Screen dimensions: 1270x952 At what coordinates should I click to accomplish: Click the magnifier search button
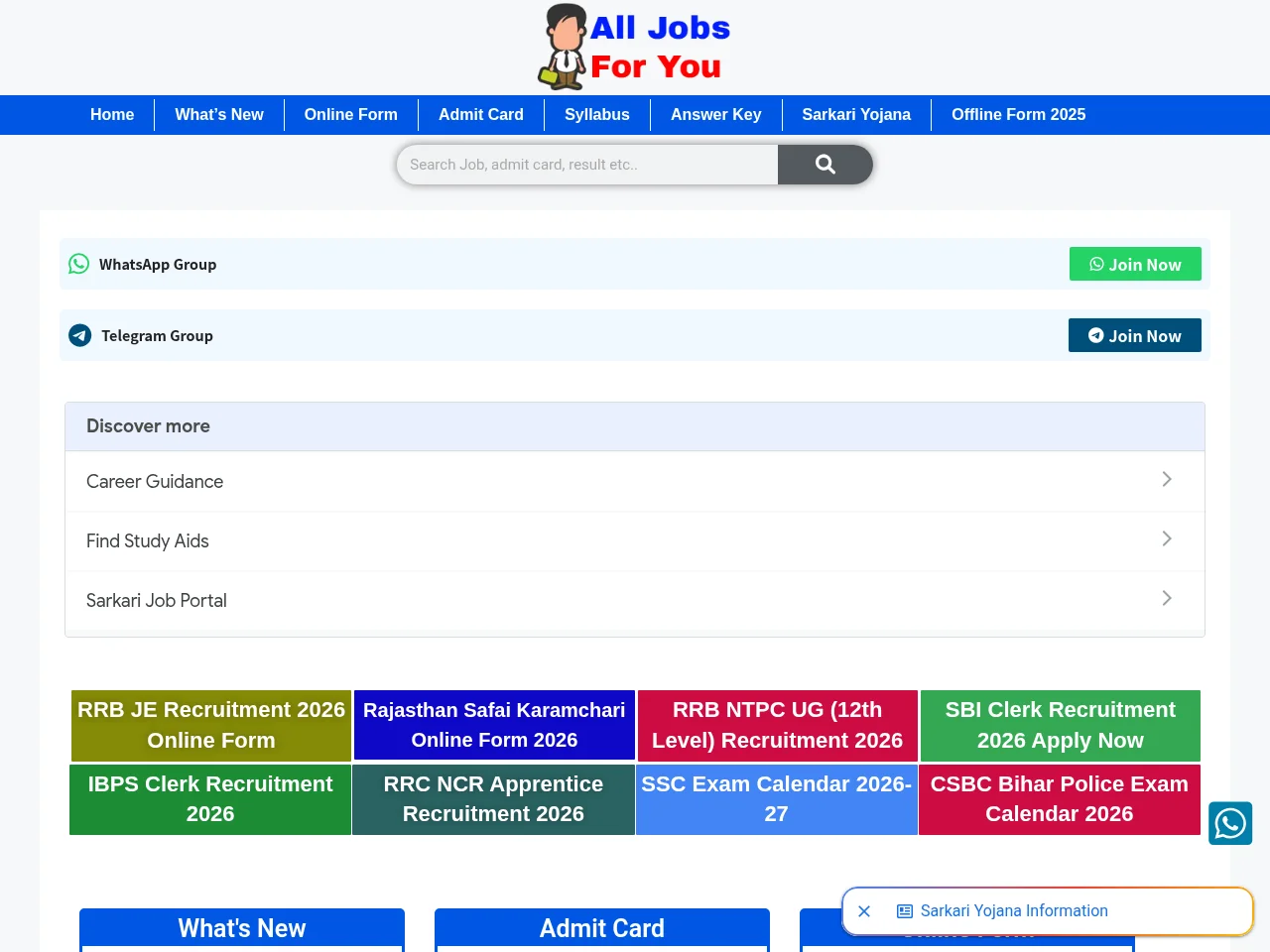tap(825, 165)
